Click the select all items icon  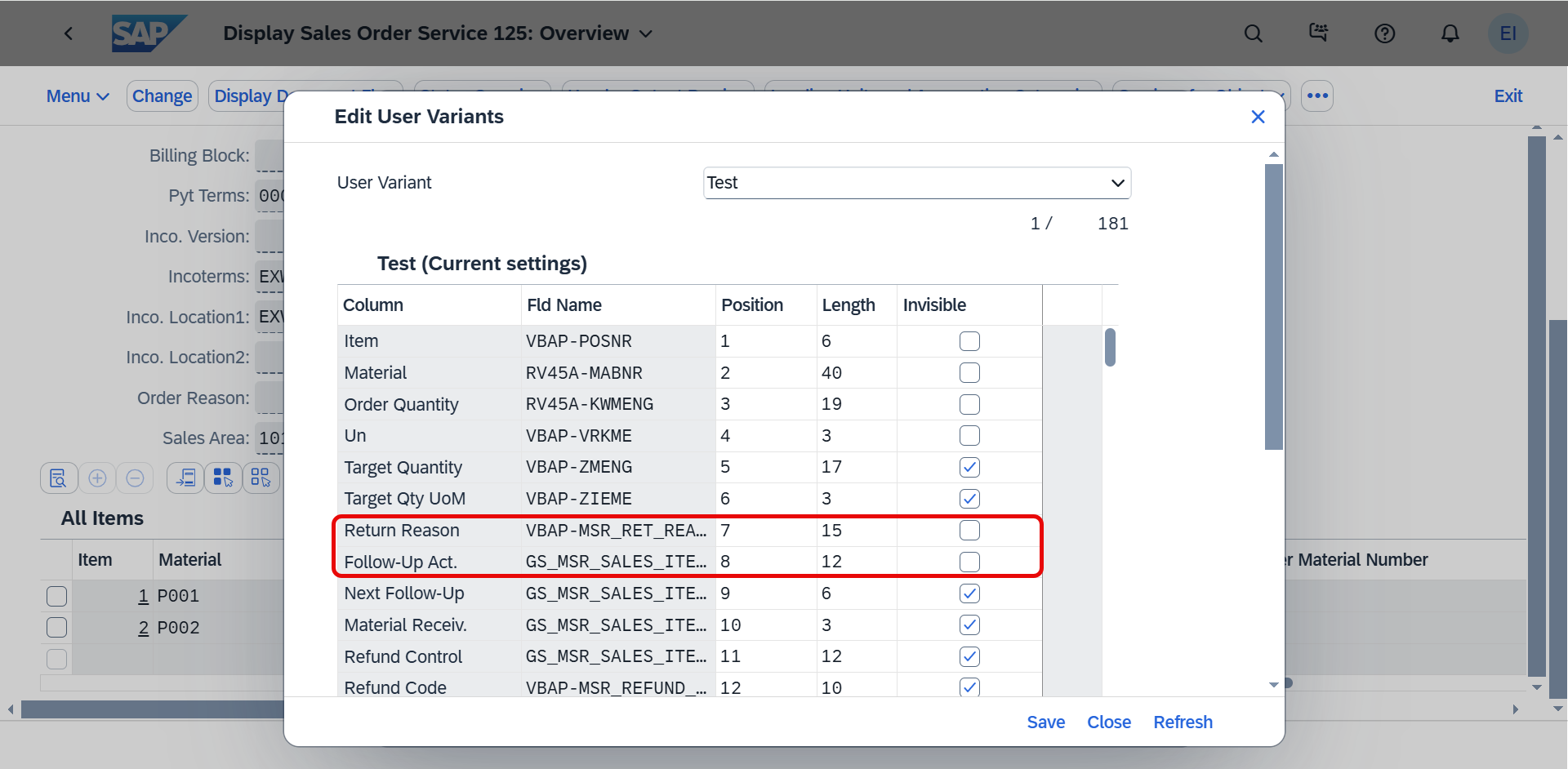pos(223,478)
